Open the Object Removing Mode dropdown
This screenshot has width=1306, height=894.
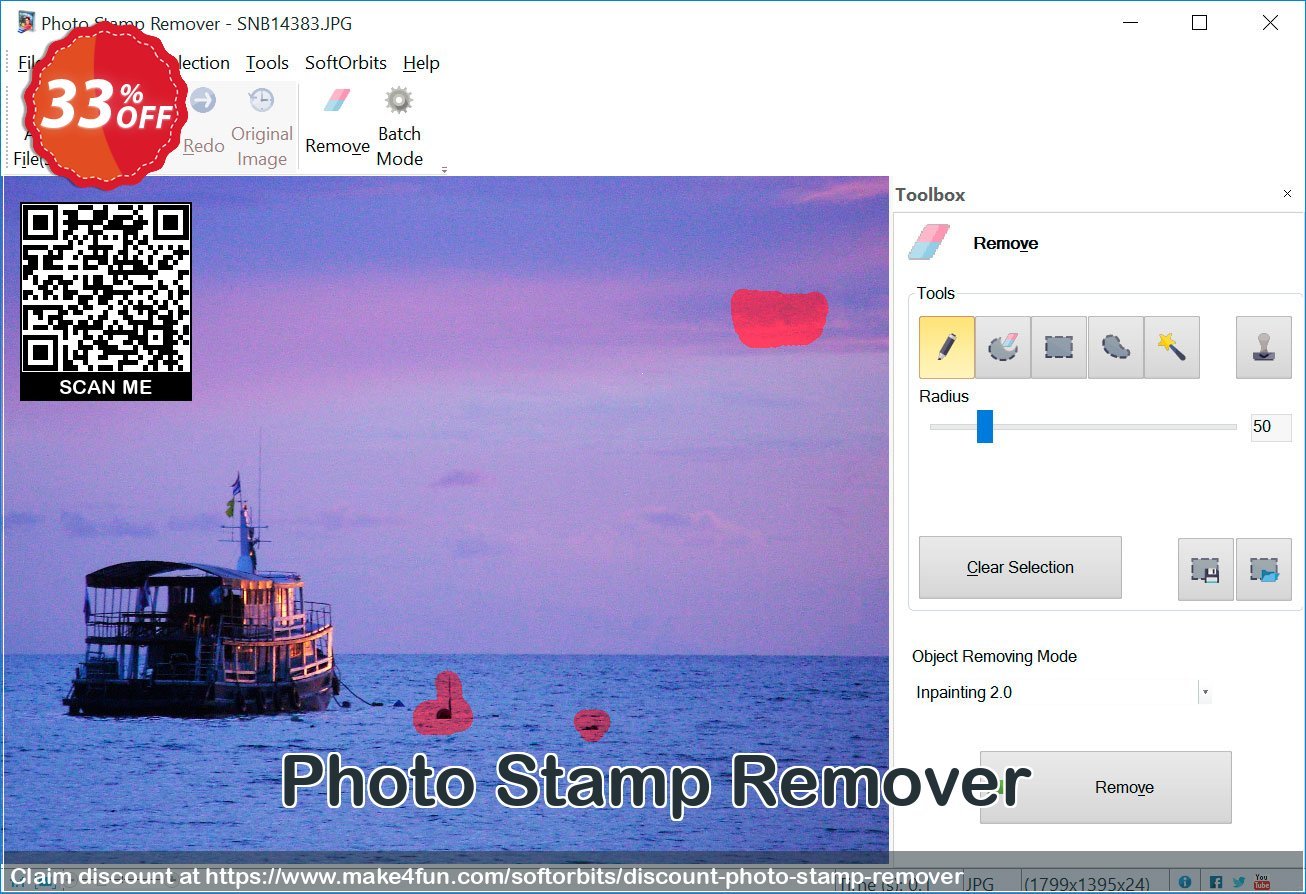tap(1205, 692)
